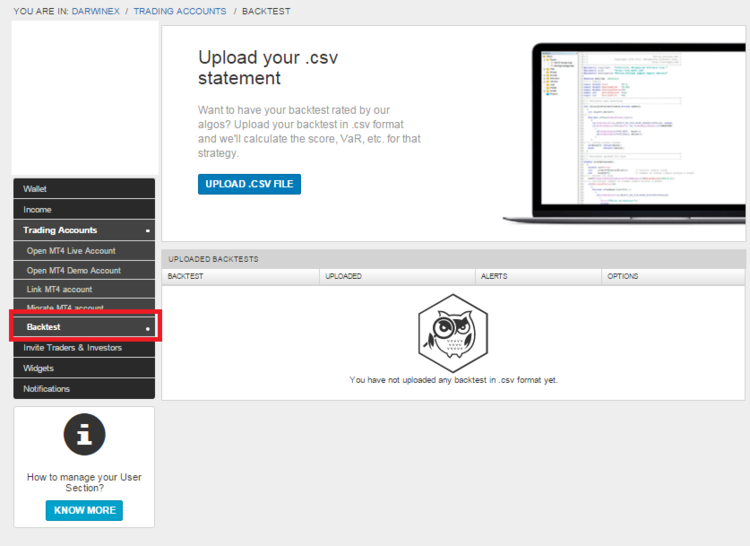Image resolution: width=750 pixels, height=546 pixels.
Task: Choose Open MT4 Live Account
Action: (71, 251)
